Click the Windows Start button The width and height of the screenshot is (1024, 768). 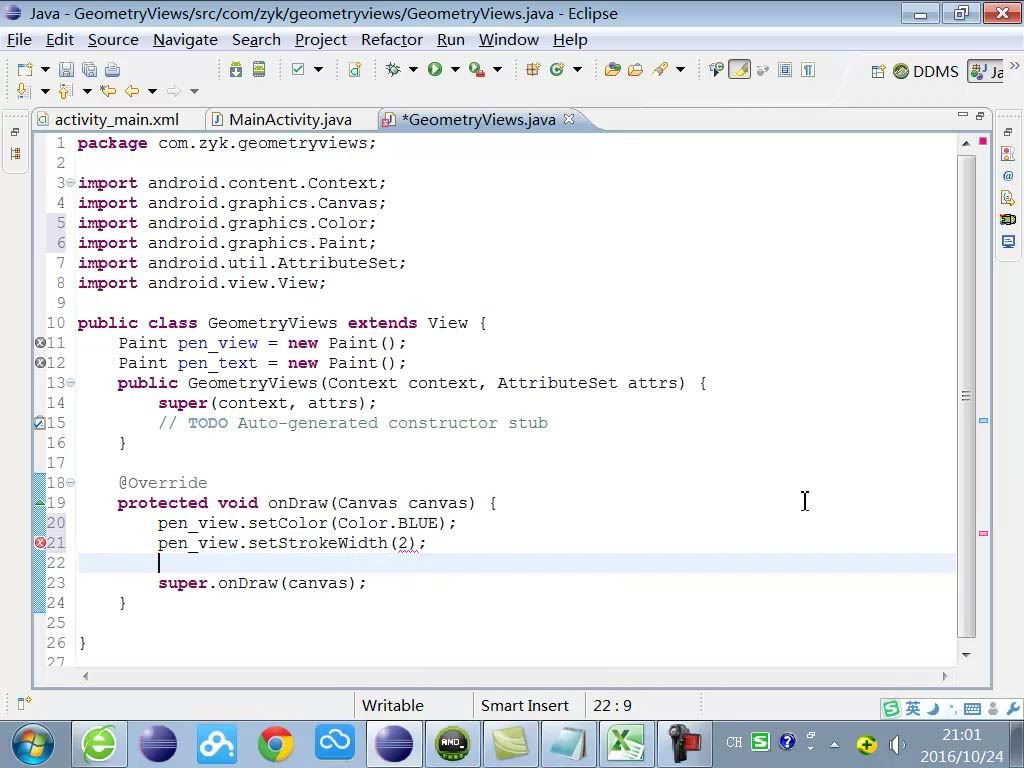tap(33, 744)
